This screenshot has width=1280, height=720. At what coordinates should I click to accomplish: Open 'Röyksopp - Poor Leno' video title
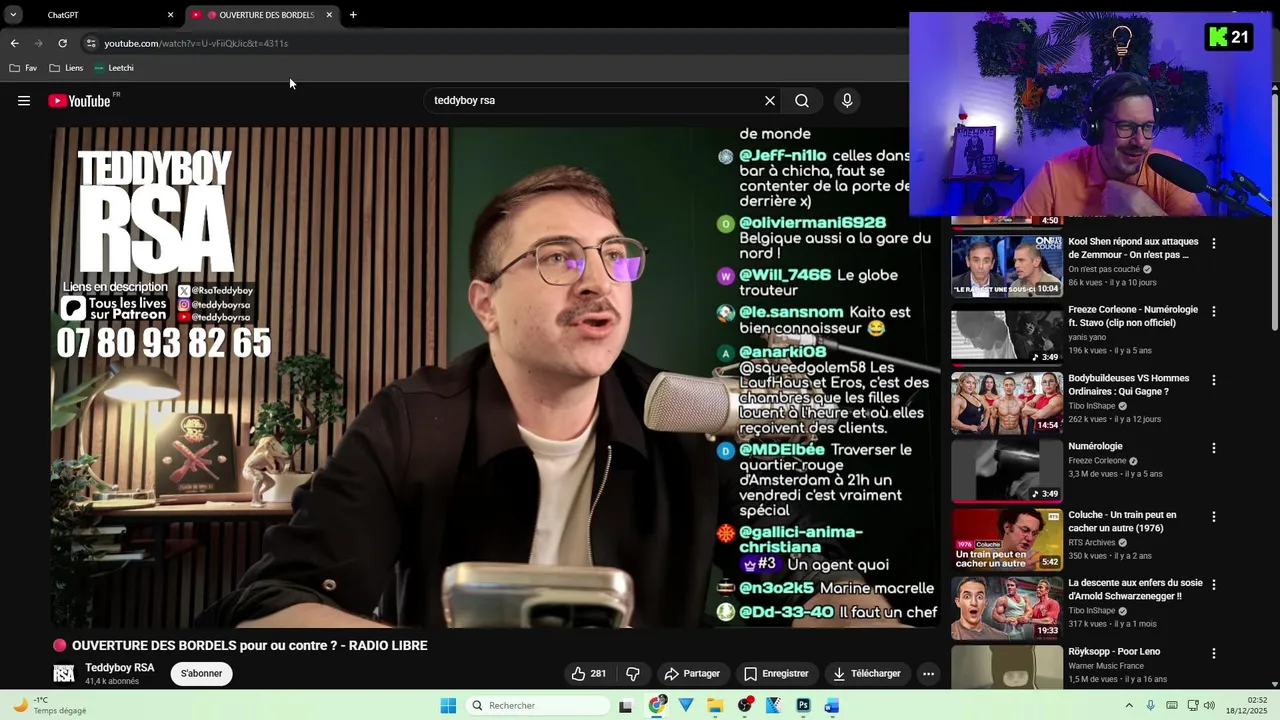[1114, 652]
